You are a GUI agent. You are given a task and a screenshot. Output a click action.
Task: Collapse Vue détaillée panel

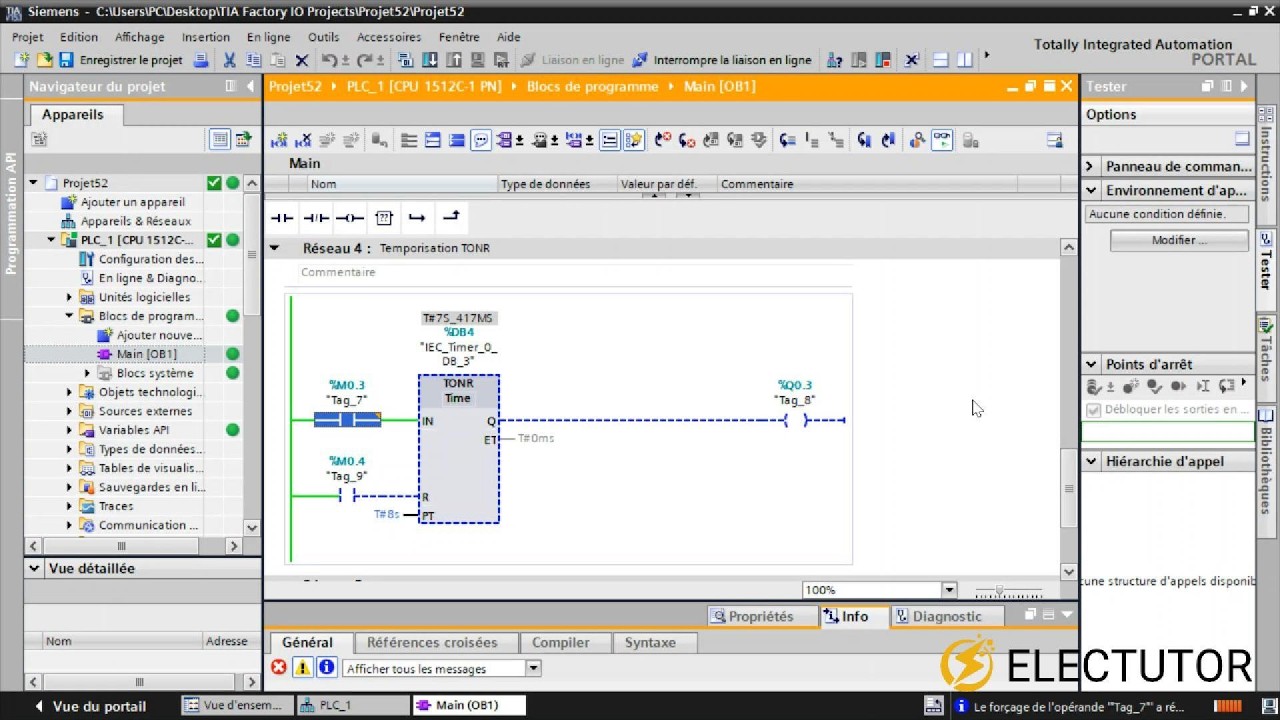[35, 568]
